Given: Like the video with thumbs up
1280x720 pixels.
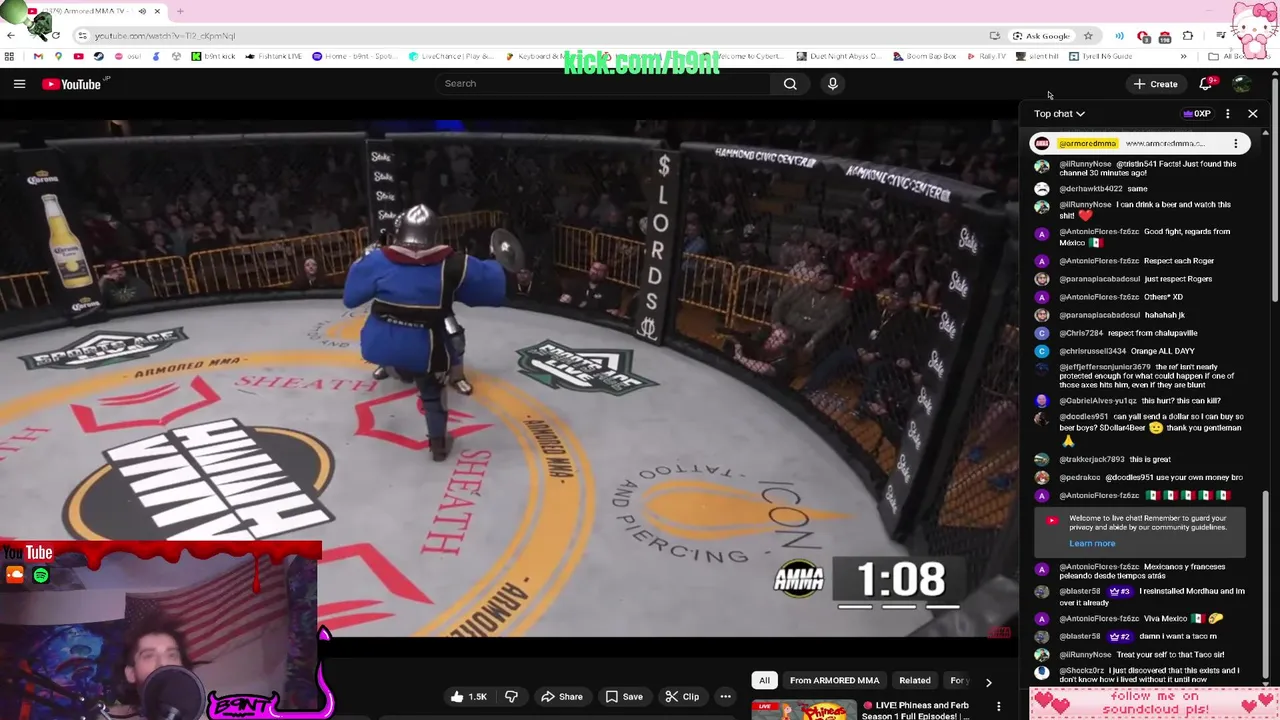Looking at the screenshot, I should coord(468,697).
